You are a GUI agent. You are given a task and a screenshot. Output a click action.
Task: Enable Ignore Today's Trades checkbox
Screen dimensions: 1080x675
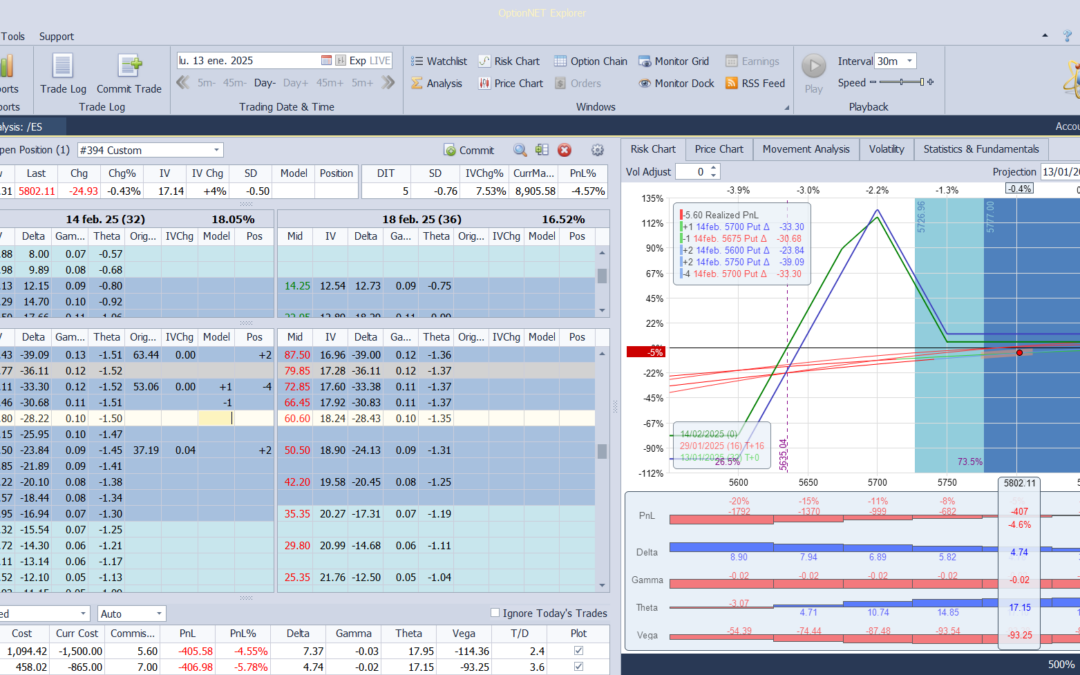tap(496, 613)
